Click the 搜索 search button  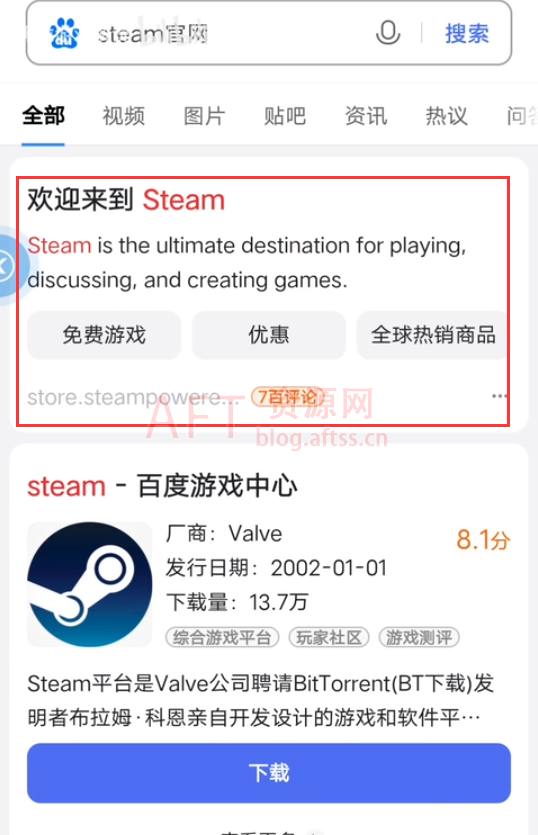tap(467, 34)
